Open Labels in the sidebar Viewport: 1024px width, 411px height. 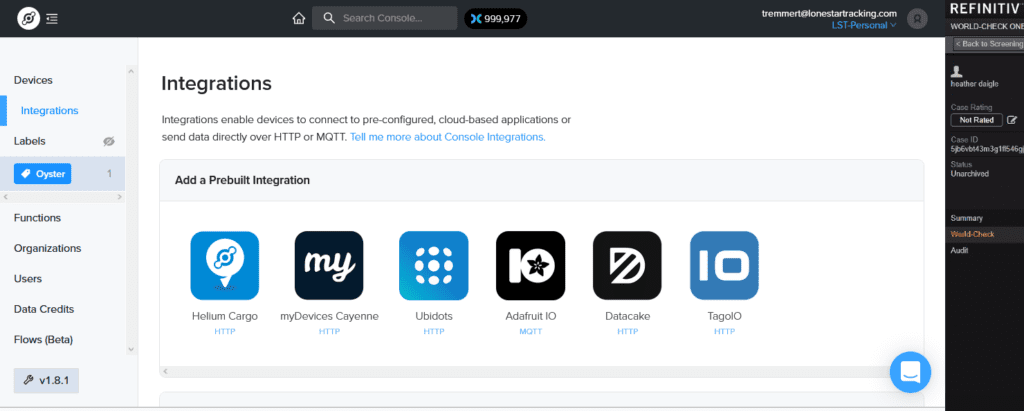coord(29,141)
